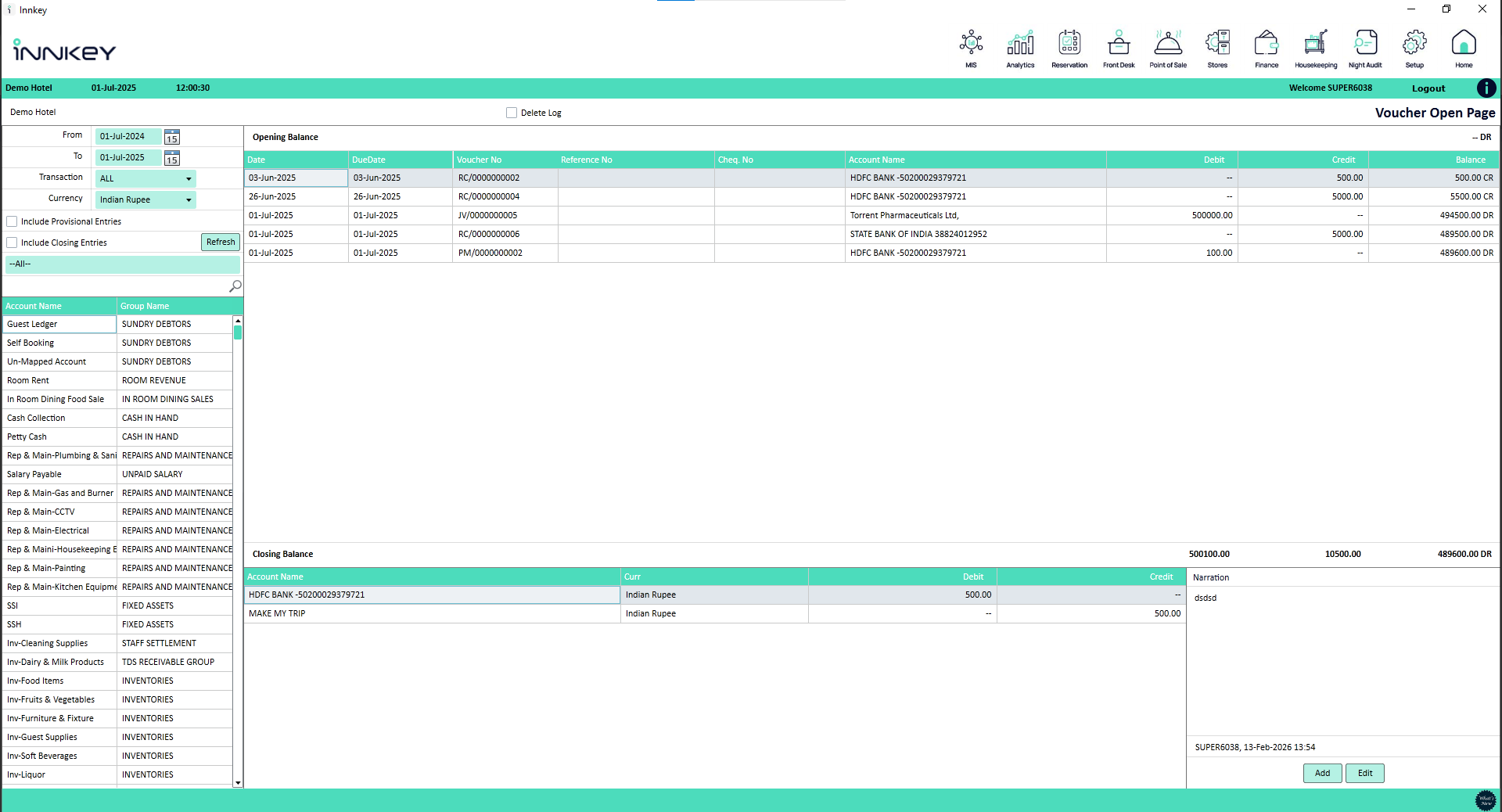The width and height of the screenshot is (1502, 812).
Task: Open the From date calendar picker
Action: pyautogui.click(x=172, y=137)
